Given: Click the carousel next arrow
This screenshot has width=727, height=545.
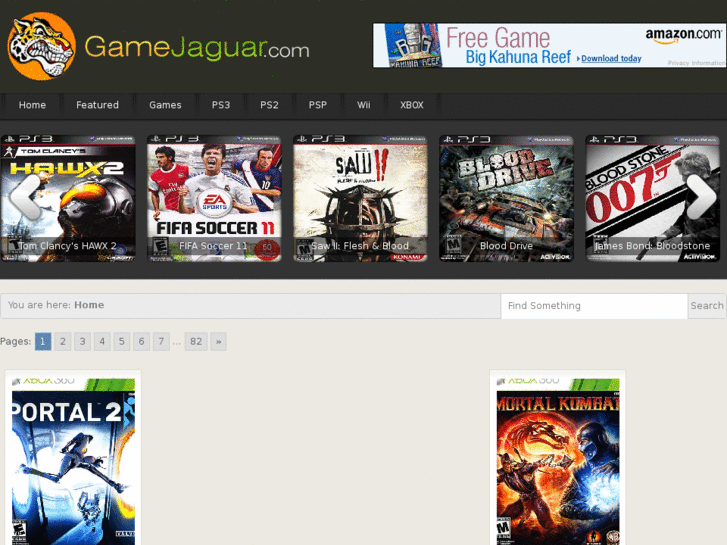Looking at the screenshot, I should 701,197.
